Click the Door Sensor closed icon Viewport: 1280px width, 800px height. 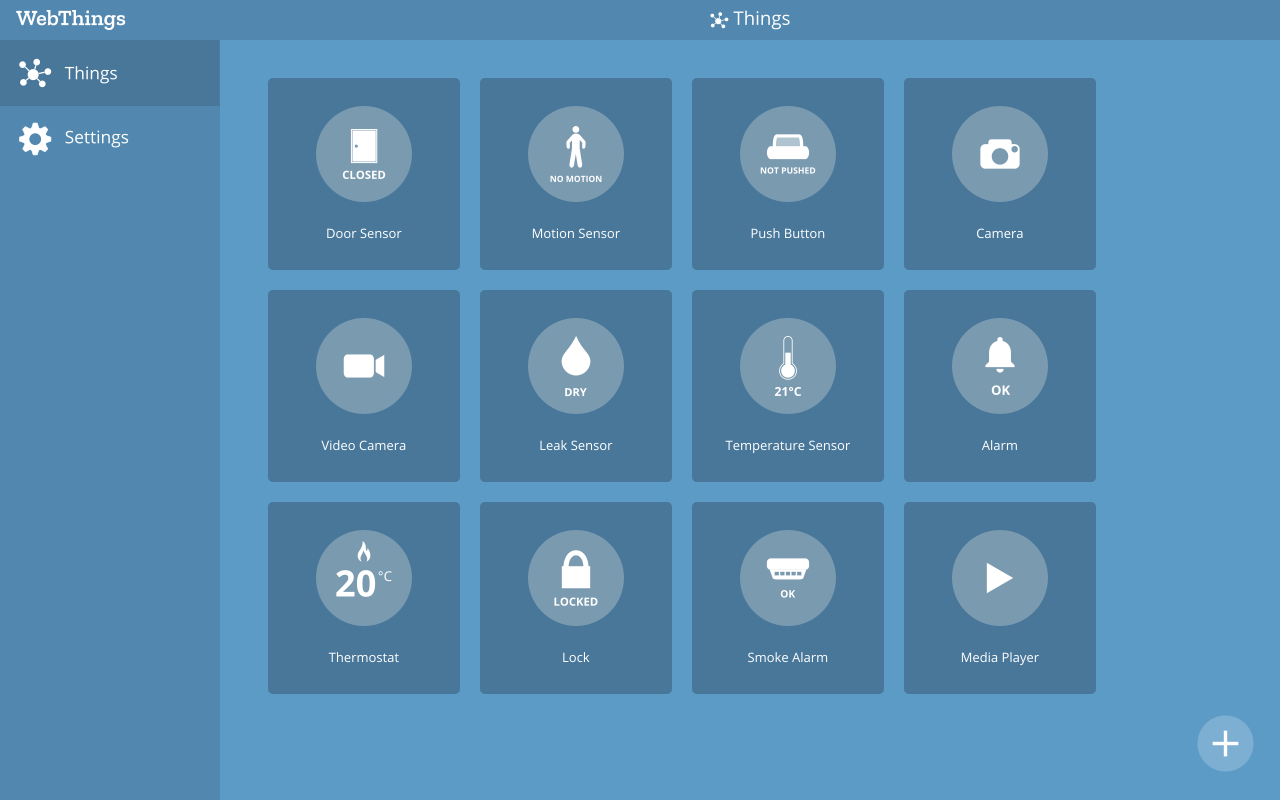point(364,154)
